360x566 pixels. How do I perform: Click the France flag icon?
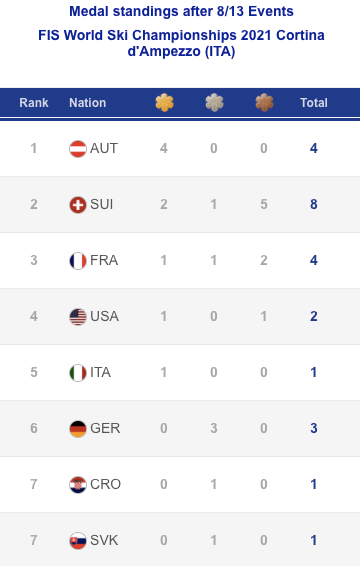click(x=78, y=261)
